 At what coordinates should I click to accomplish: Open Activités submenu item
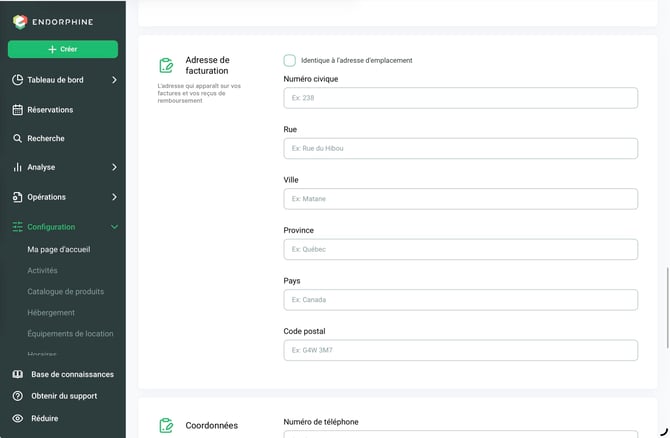tap(42, 270)
